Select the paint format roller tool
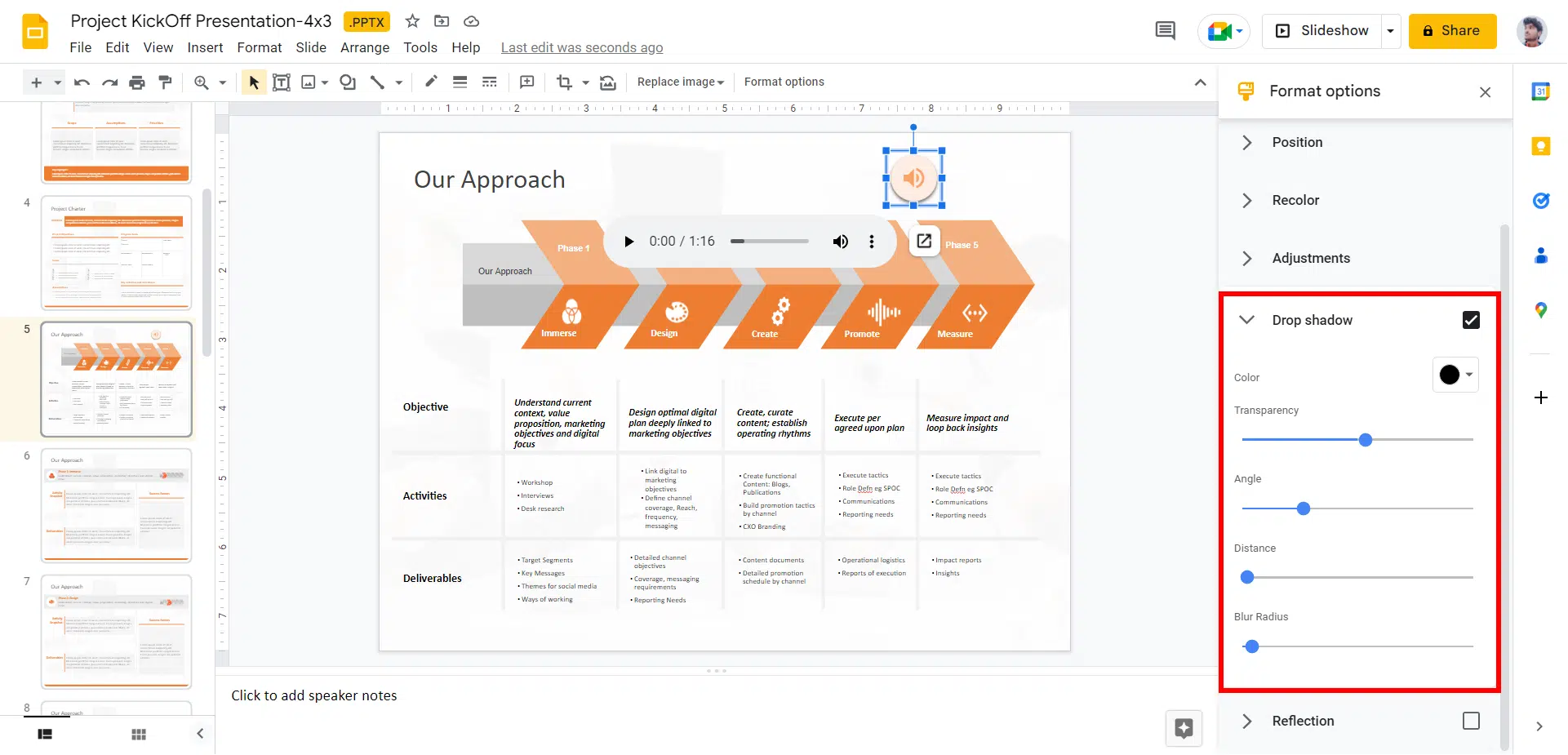Viewport: 1568px width, 755px height. point(165,82)
